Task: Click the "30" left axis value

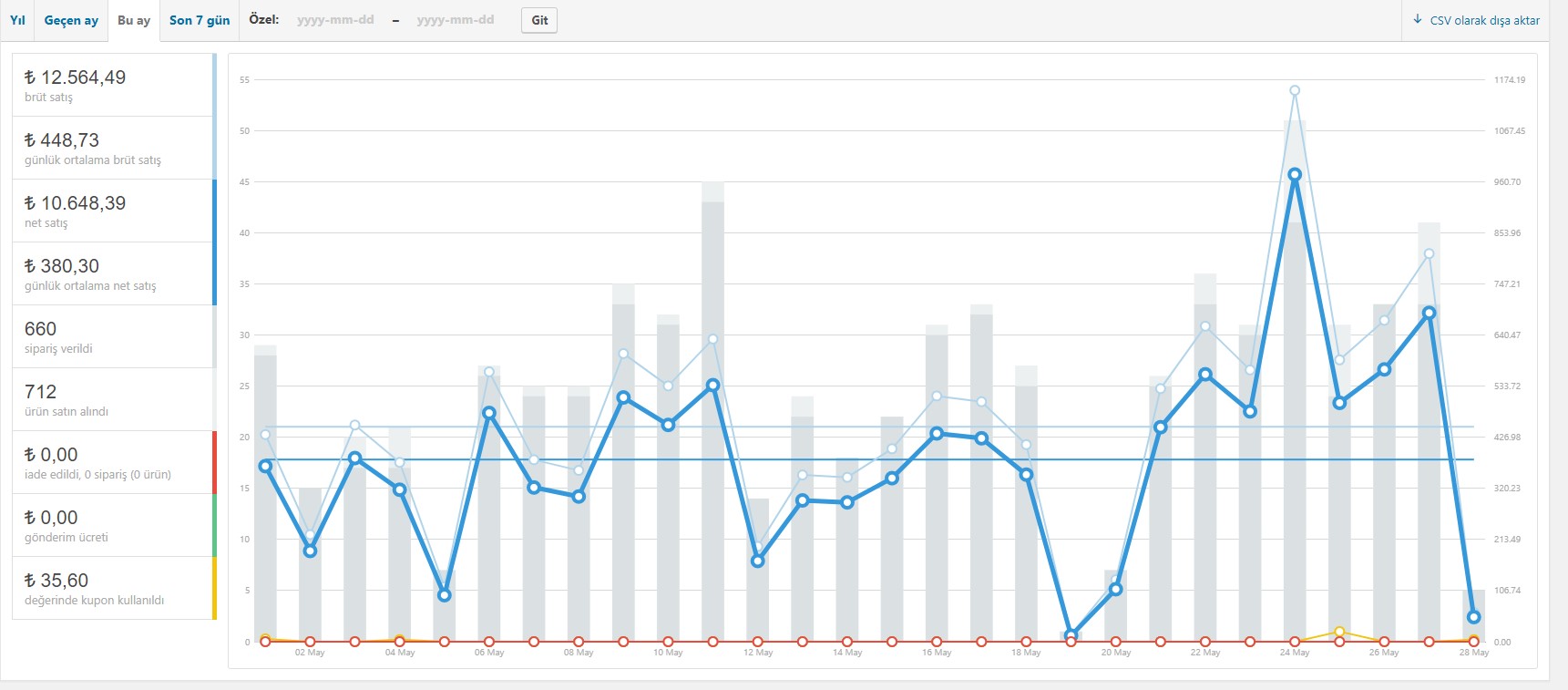Action: (x=244, y=335)
